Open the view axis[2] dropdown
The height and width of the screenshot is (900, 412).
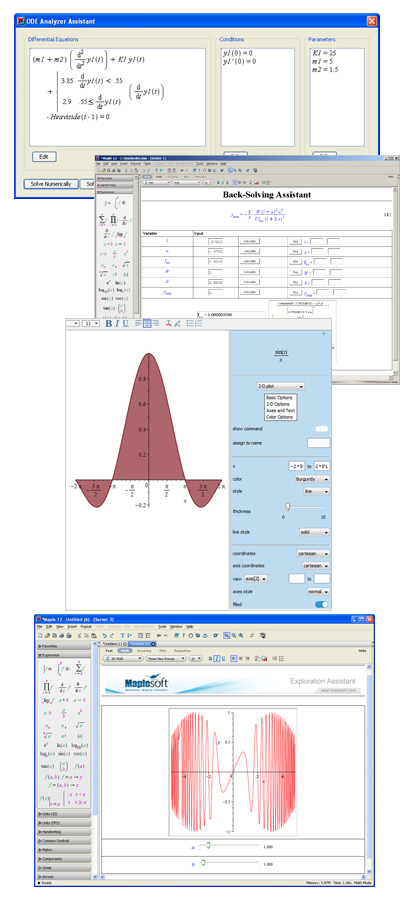[x=256, y=579]
